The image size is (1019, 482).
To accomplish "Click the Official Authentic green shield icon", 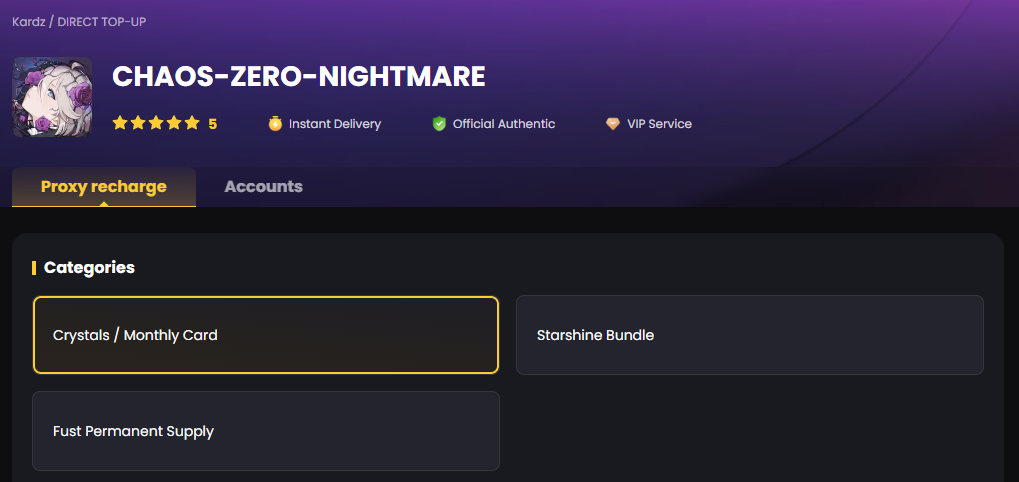I will pyautogui.click(x=439, y=124).
